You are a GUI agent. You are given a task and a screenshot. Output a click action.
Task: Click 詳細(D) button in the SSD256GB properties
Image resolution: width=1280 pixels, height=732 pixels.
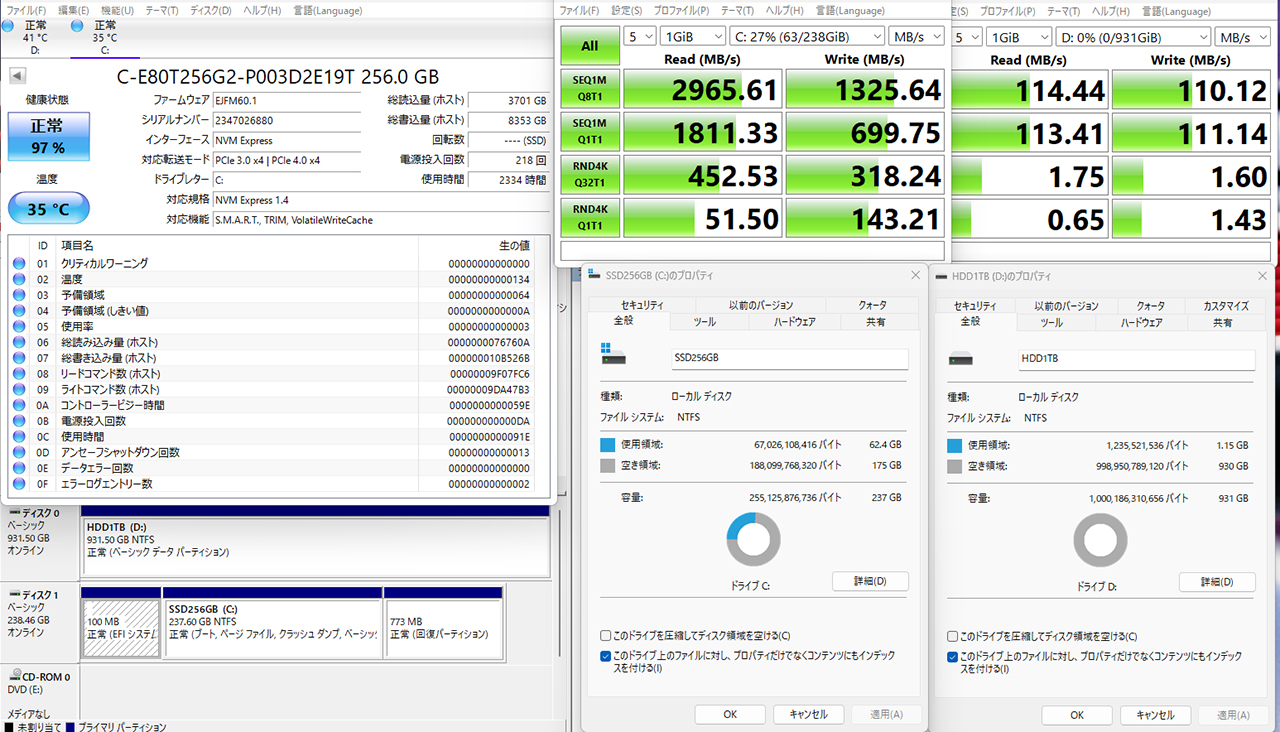871,581
